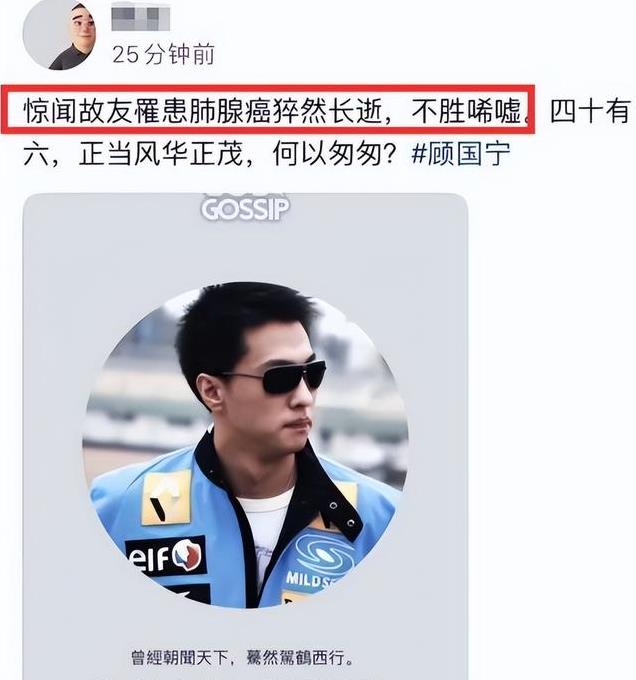
Task: Tap the yellow Renault diamond patch
Action: tap(167, 497)
